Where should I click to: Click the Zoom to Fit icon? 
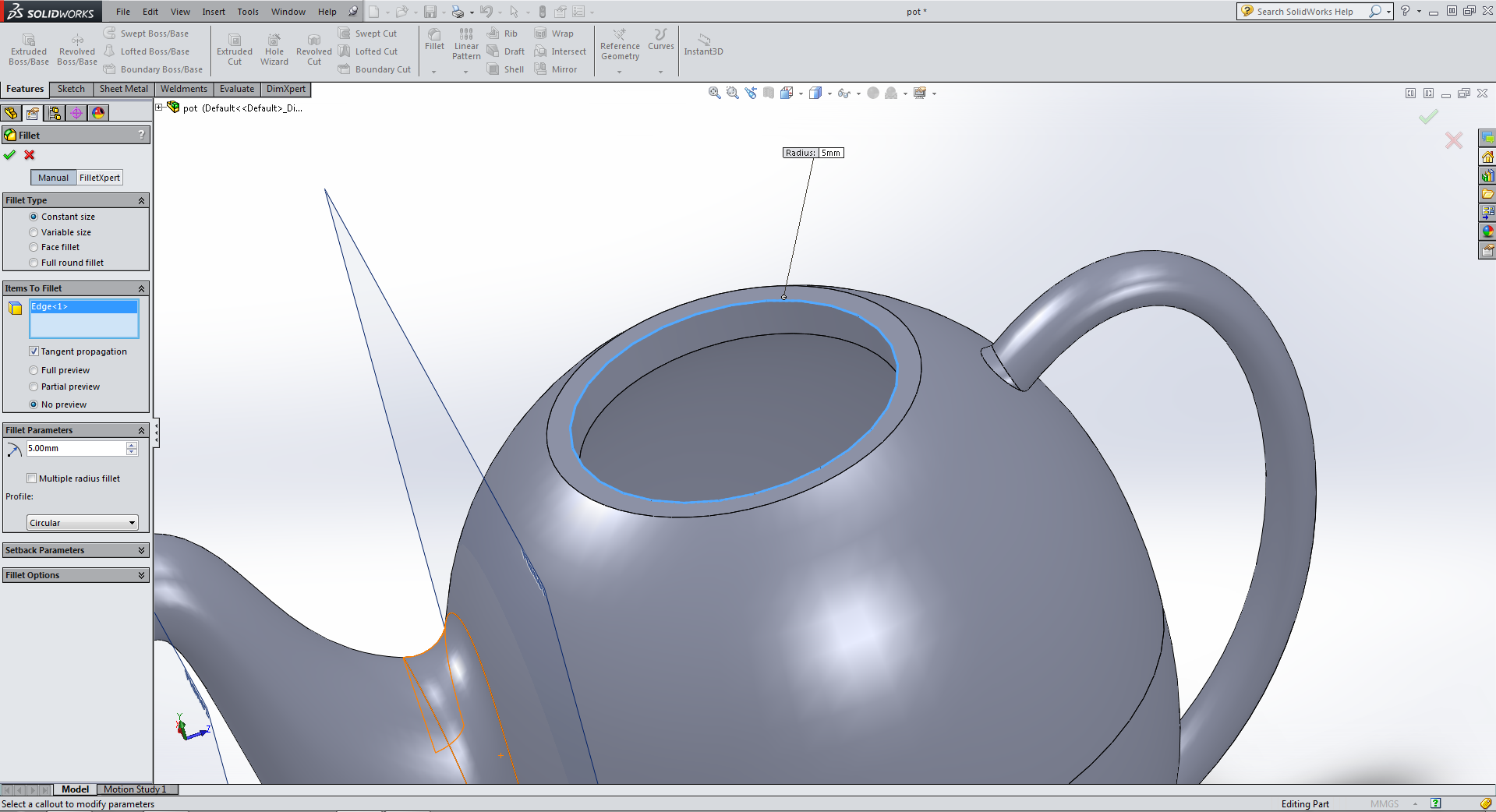[x=714, y=94]
